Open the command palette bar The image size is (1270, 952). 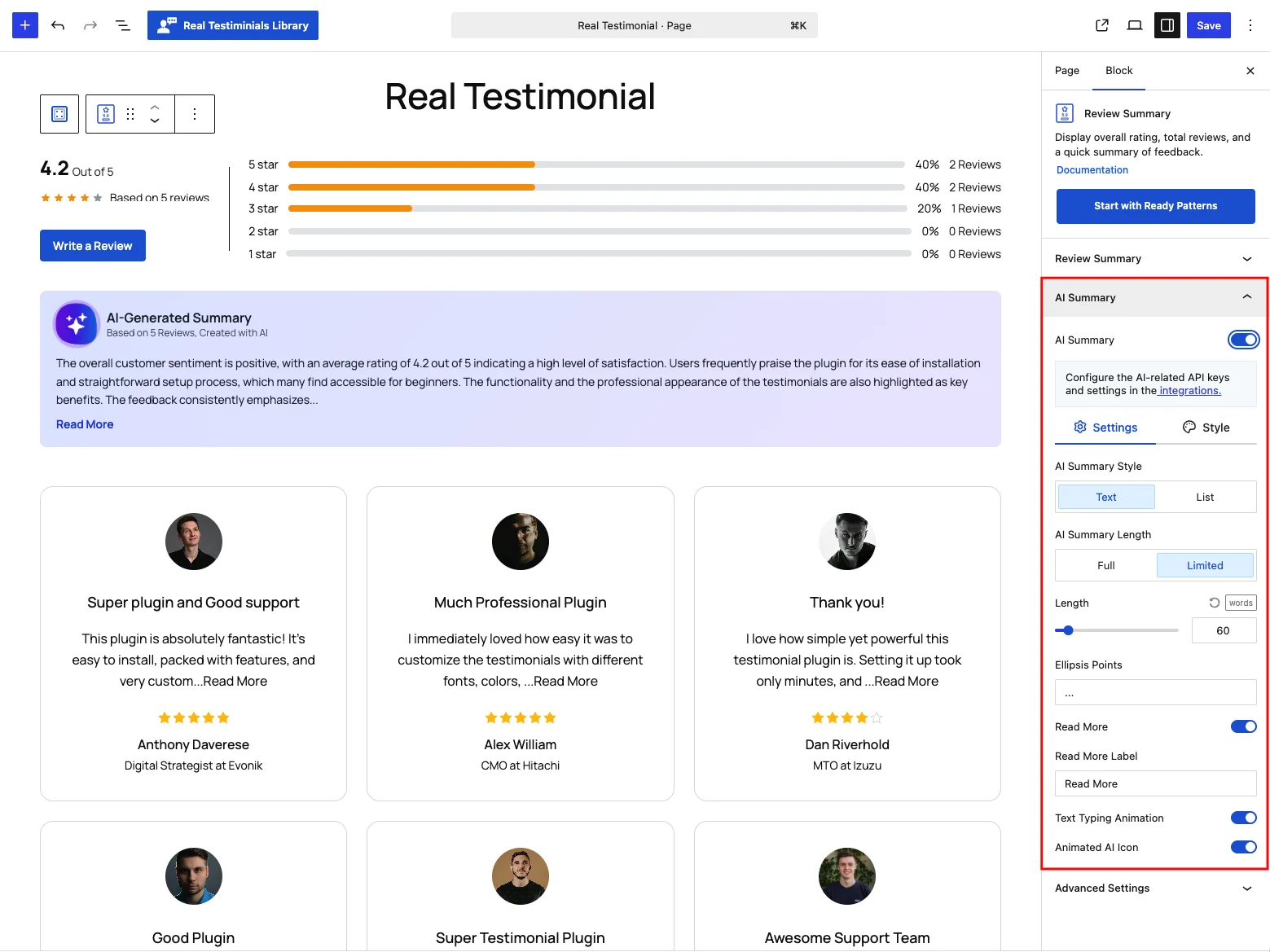point(635,25)
